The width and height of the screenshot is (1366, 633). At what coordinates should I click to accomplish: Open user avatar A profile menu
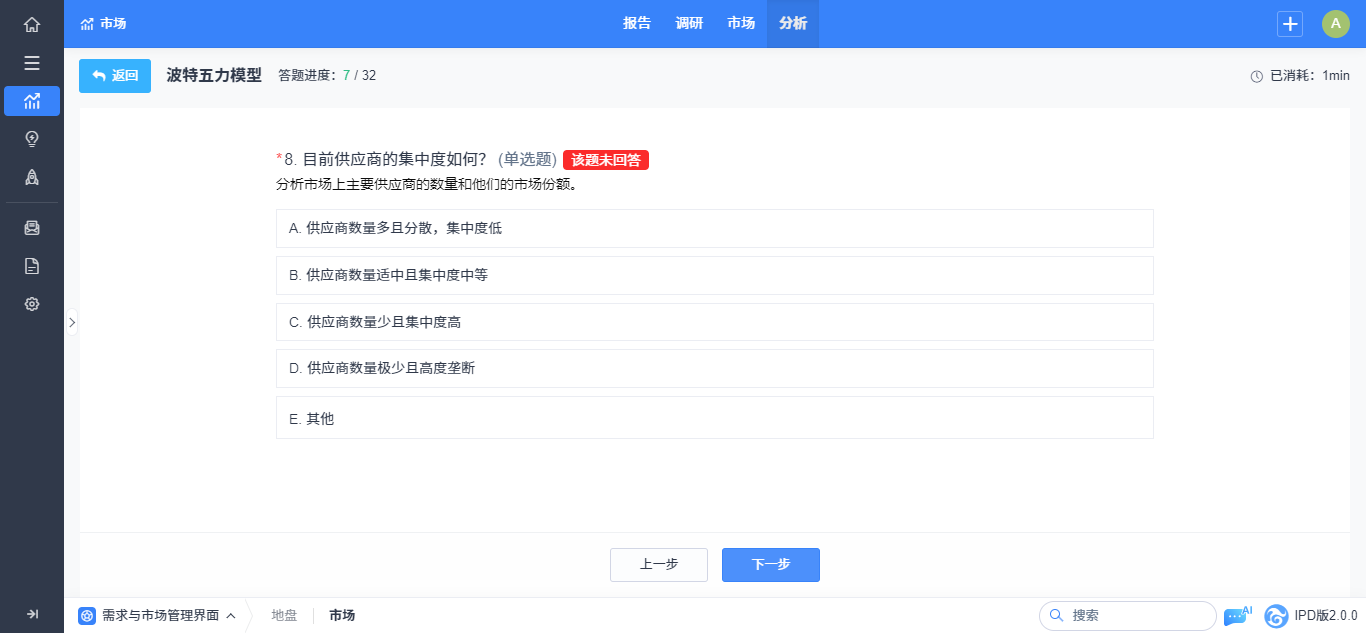click(1335, 24)
